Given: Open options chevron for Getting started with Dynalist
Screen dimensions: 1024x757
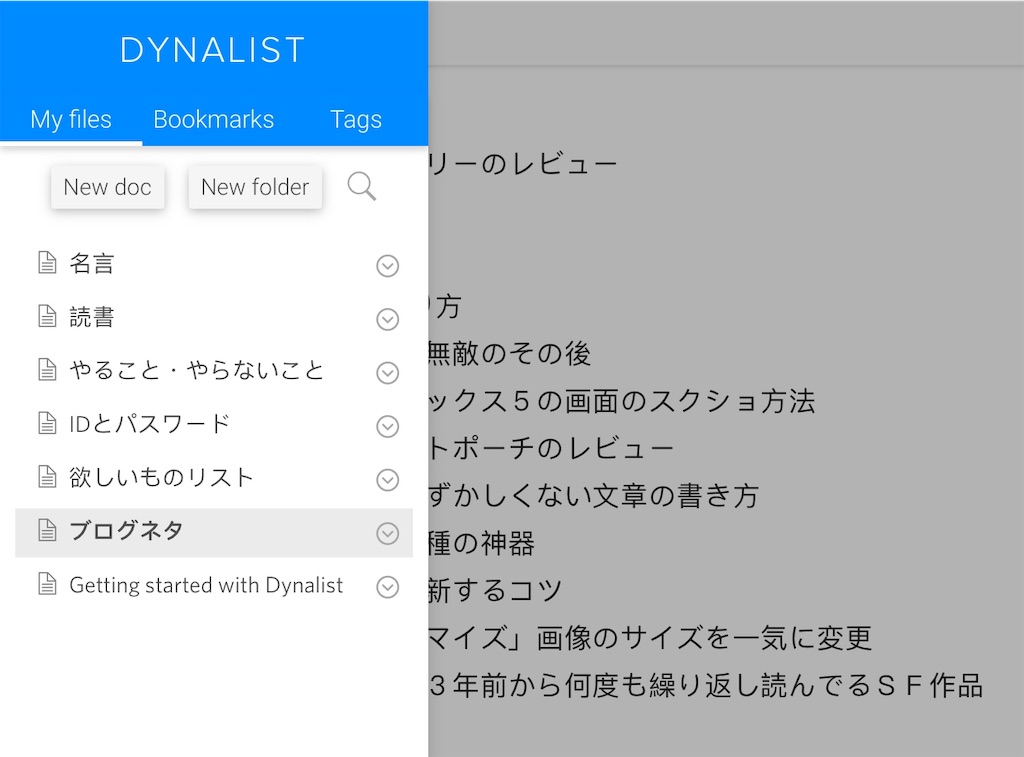Looking at the screenshot, I should (387, 587).
